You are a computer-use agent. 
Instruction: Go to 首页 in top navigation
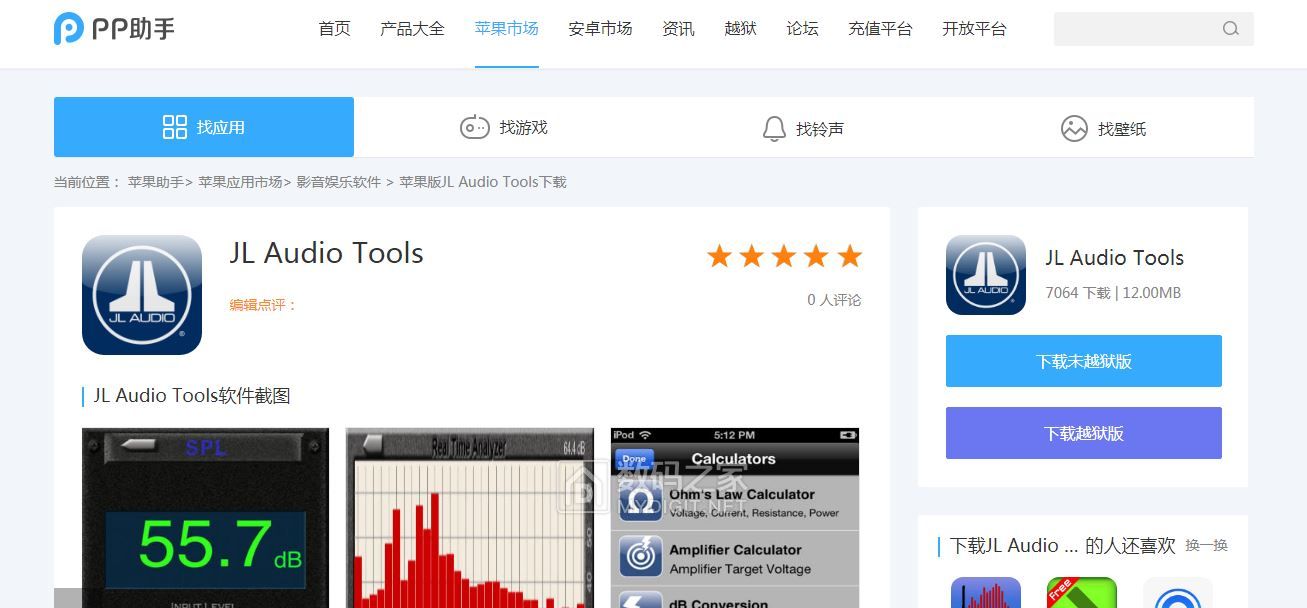tap(335, 29)
